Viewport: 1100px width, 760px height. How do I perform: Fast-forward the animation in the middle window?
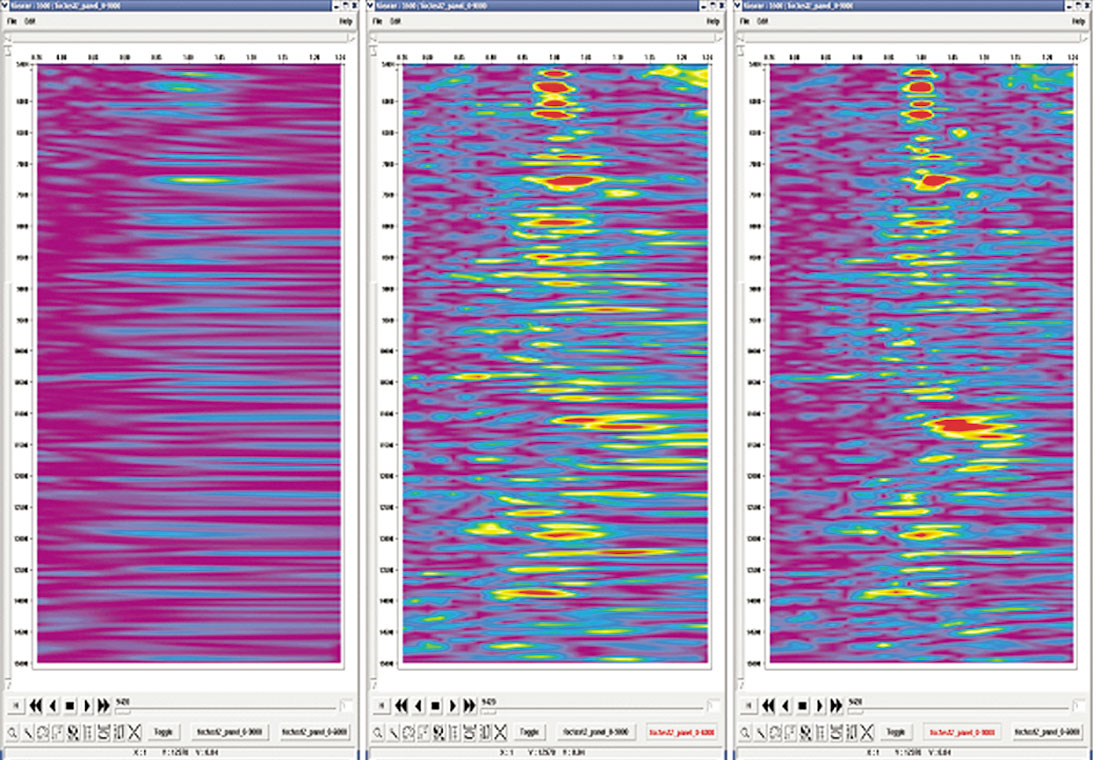[x=470, y=705]
